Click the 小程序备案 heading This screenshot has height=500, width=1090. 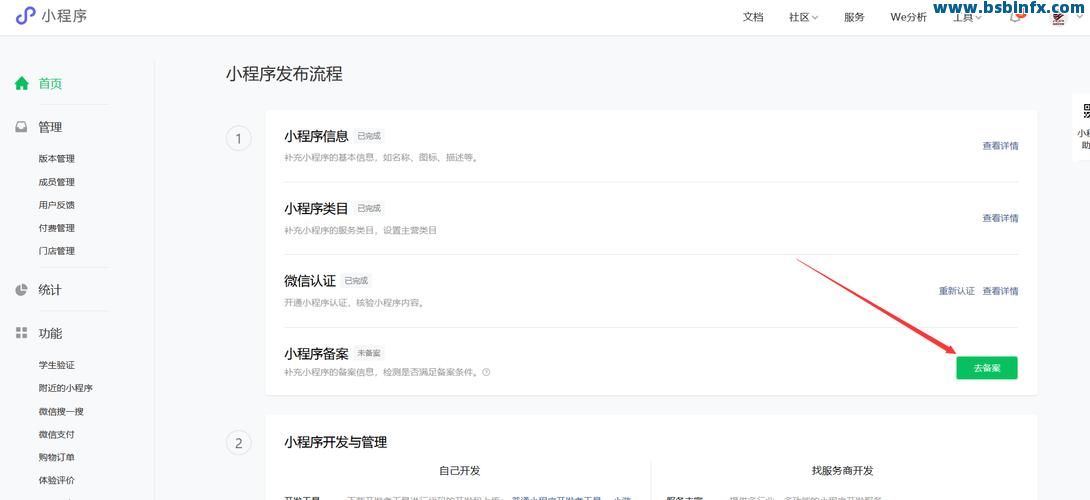point(316,354)
